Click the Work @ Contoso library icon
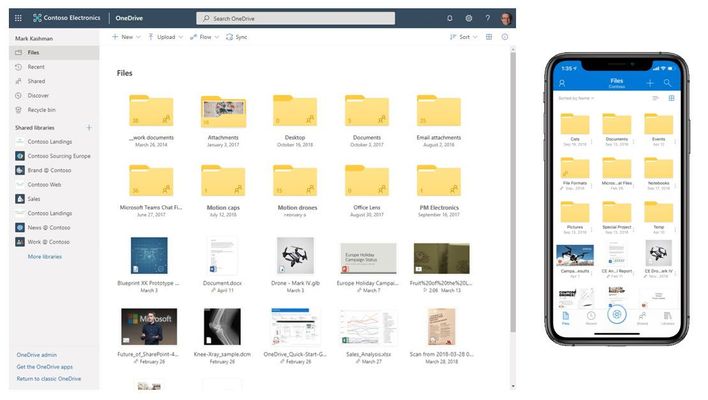Image resolution: width=708 pixels, height=400 pixels. [x=20, y=242]
